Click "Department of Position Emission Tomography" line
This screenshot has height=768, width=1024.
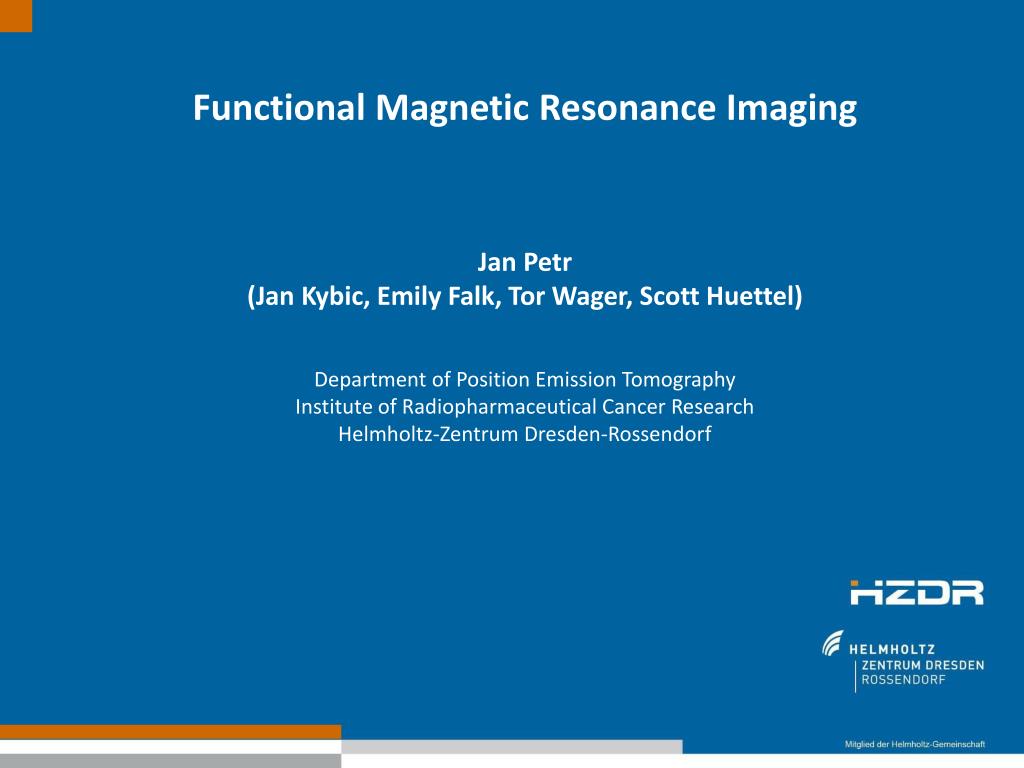click(524, 379)
